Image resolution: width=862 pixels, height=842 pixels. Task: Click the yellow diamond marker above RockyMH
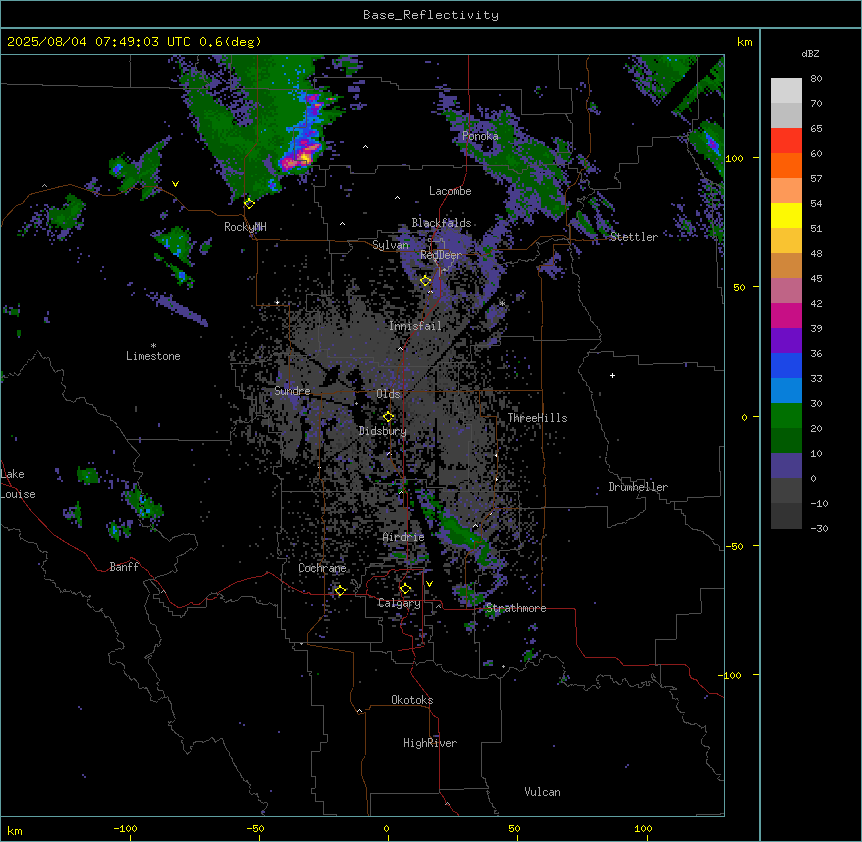point(249,204)
